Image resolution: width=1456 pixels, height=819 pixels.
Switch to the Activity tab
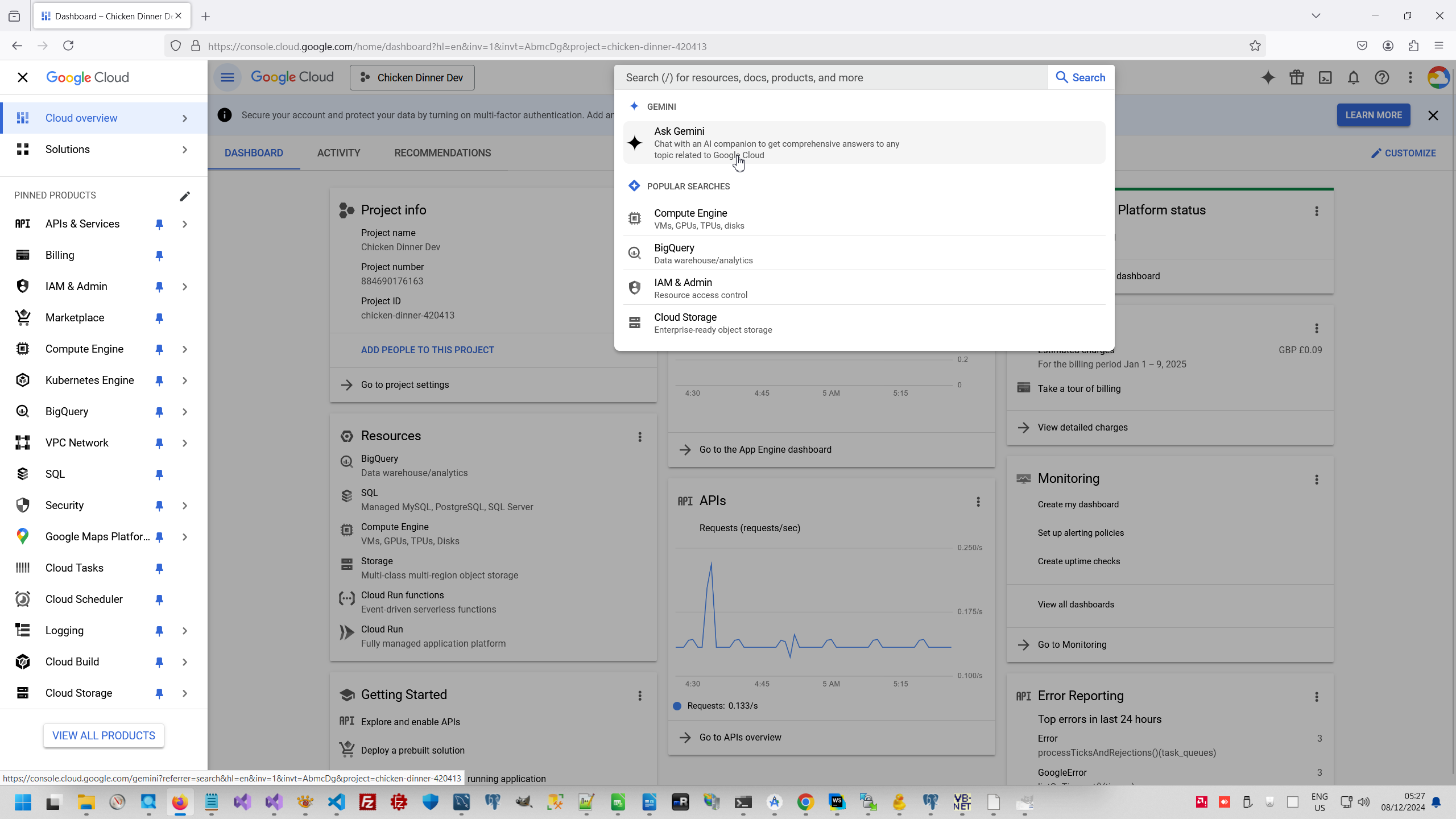[x=338, y=153]
